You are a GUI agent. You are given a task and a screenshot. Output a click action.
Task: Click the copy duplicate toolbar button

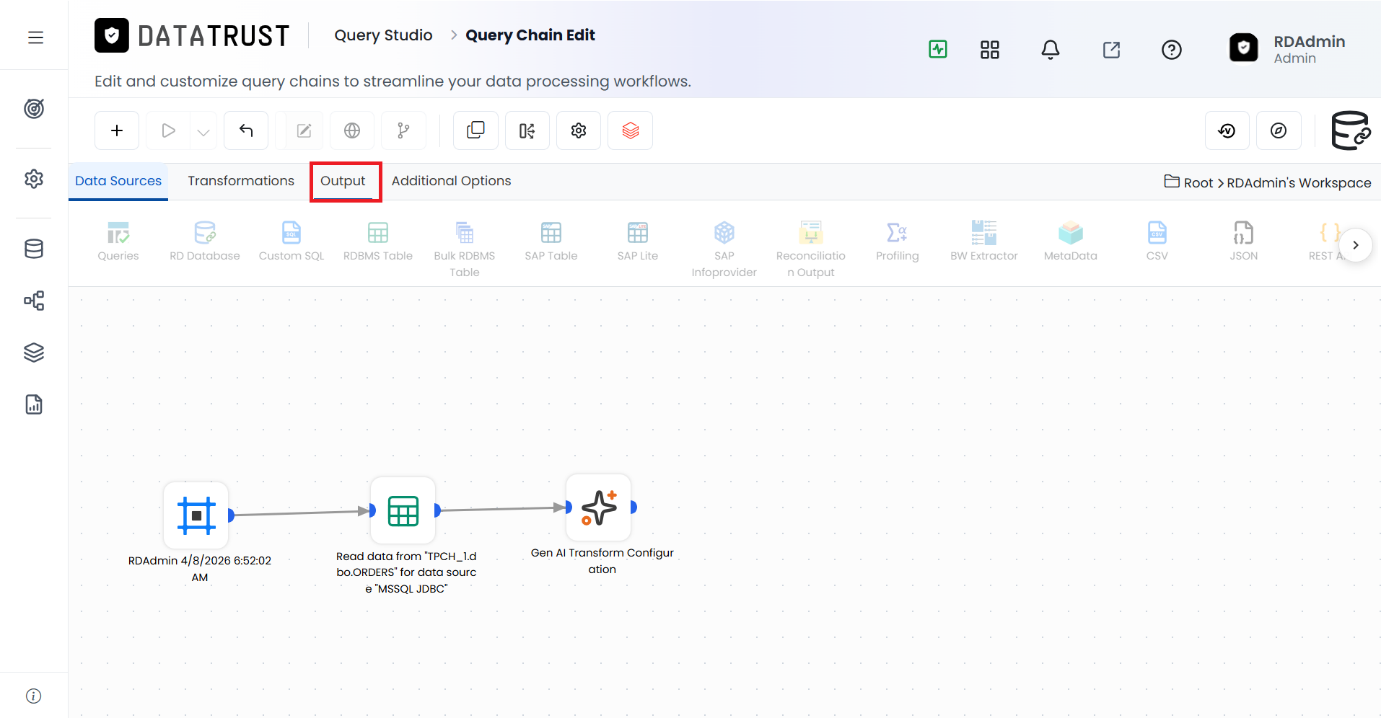tap(476, 130)
